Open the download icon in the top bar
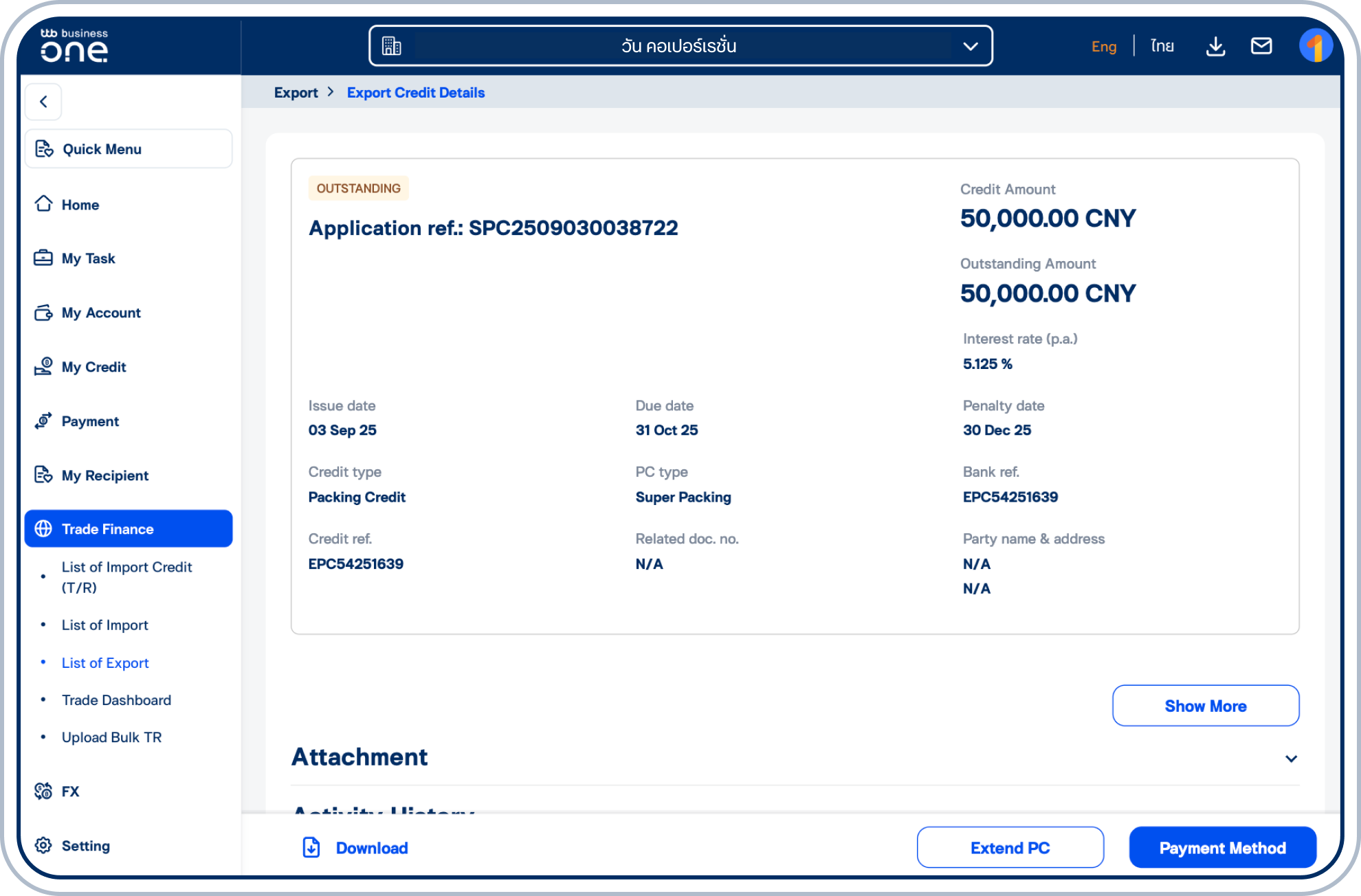This screenshot has height=896, width=1361. pos(1215,45)
